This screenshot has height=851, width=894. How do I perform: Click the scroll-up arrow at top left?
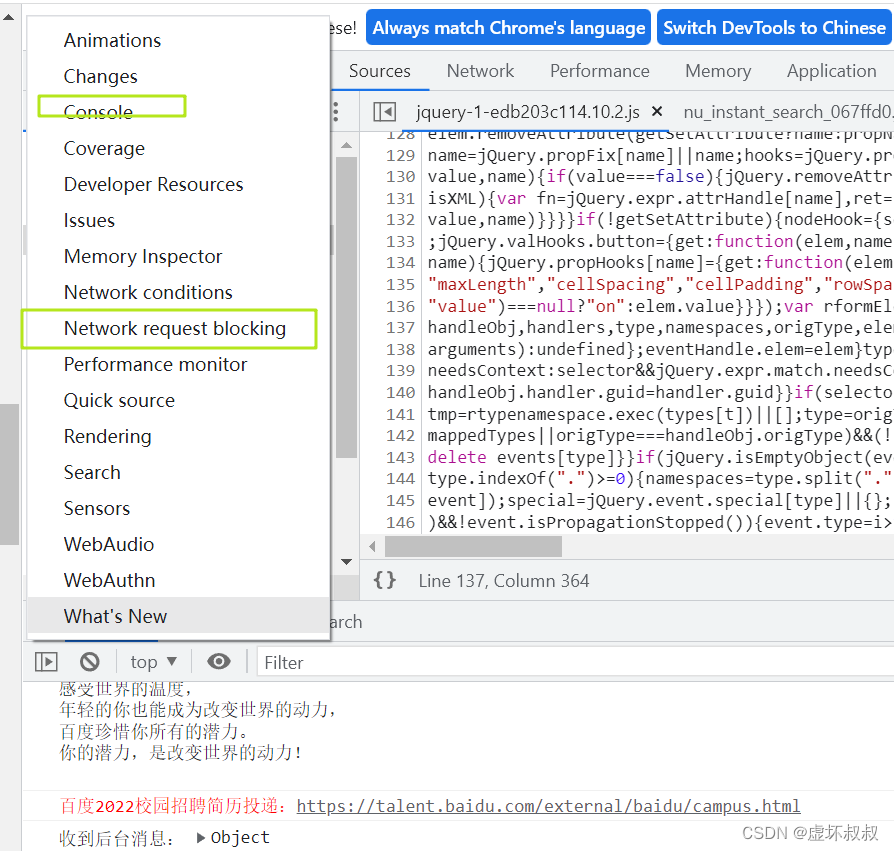pos(9,17)
